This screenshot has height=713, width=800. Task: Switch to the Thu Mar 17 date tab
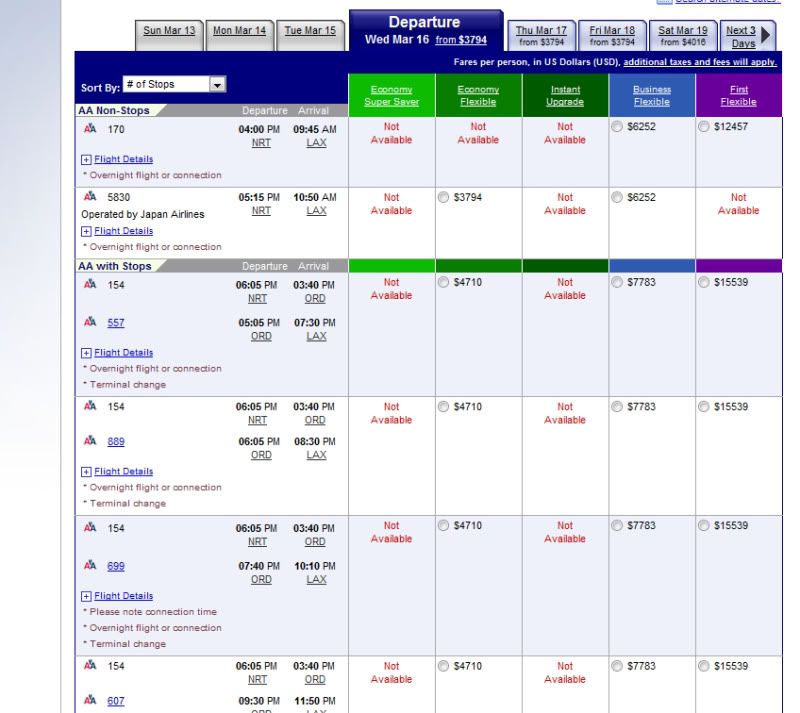click(x=540, y=31)
